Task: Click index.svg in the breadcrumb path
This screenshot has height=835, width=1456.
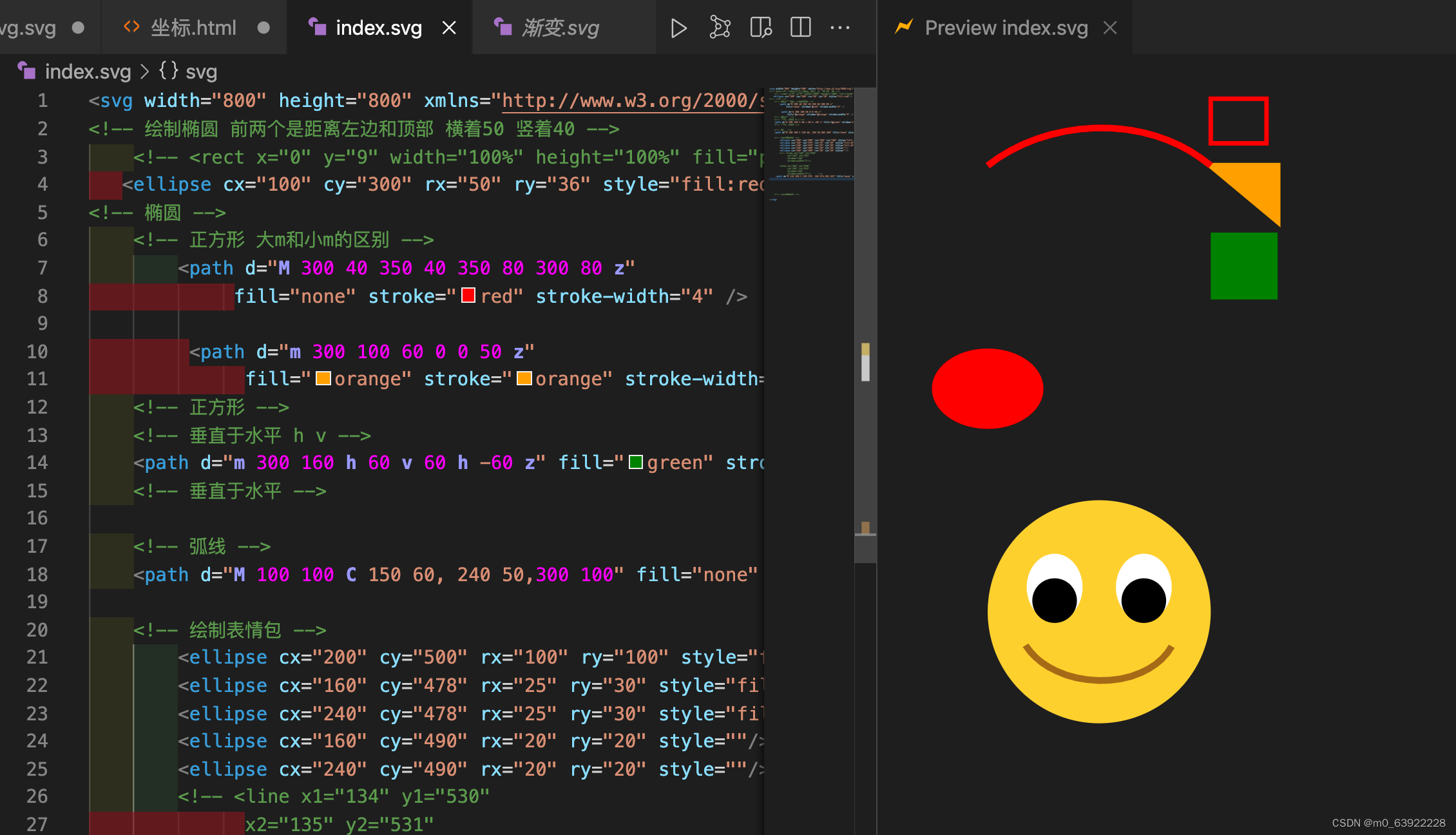Action: pos(88,72)
